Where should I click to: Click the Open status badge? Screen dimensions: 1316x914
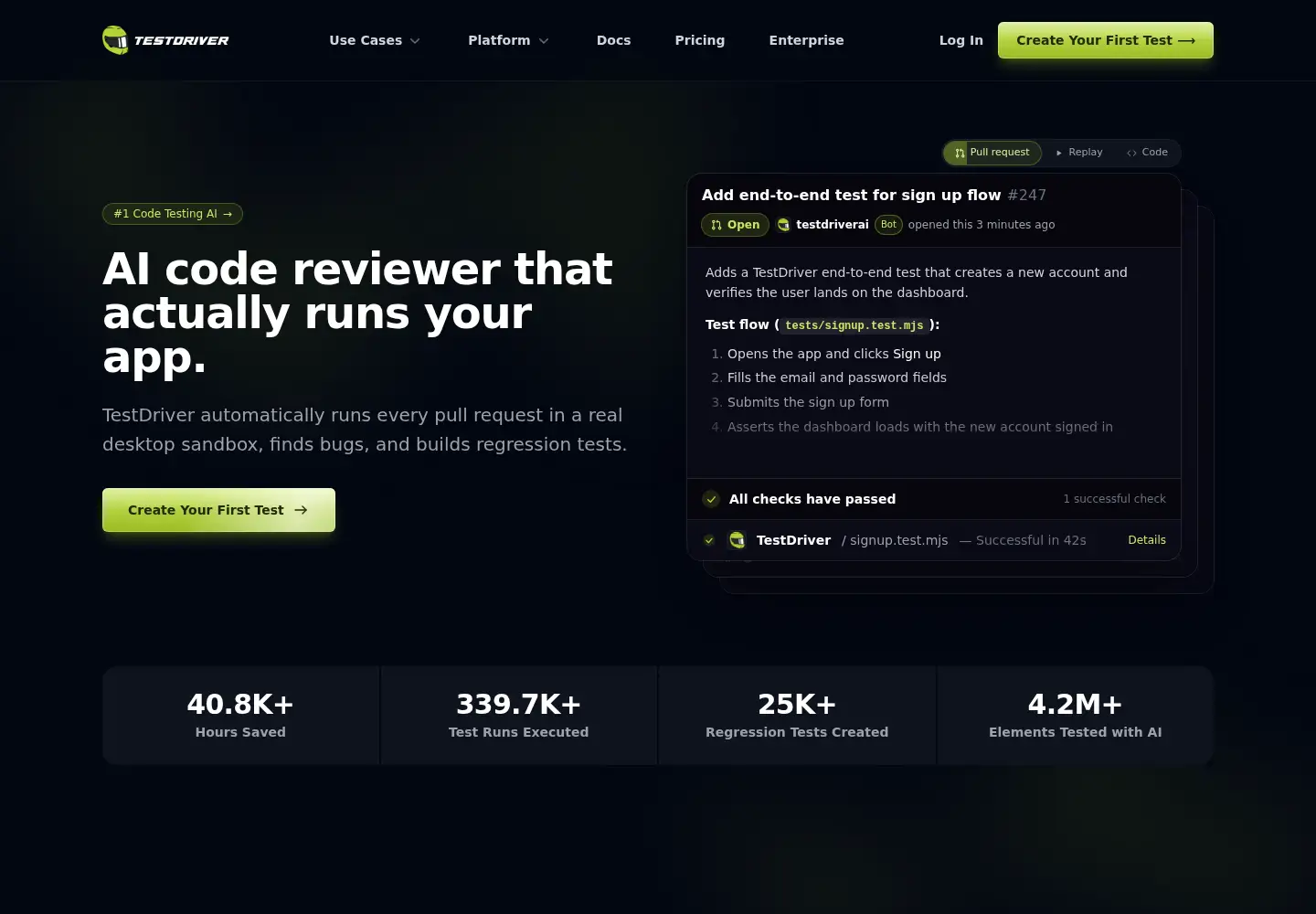pyautogui.click(x=735, y=225)
